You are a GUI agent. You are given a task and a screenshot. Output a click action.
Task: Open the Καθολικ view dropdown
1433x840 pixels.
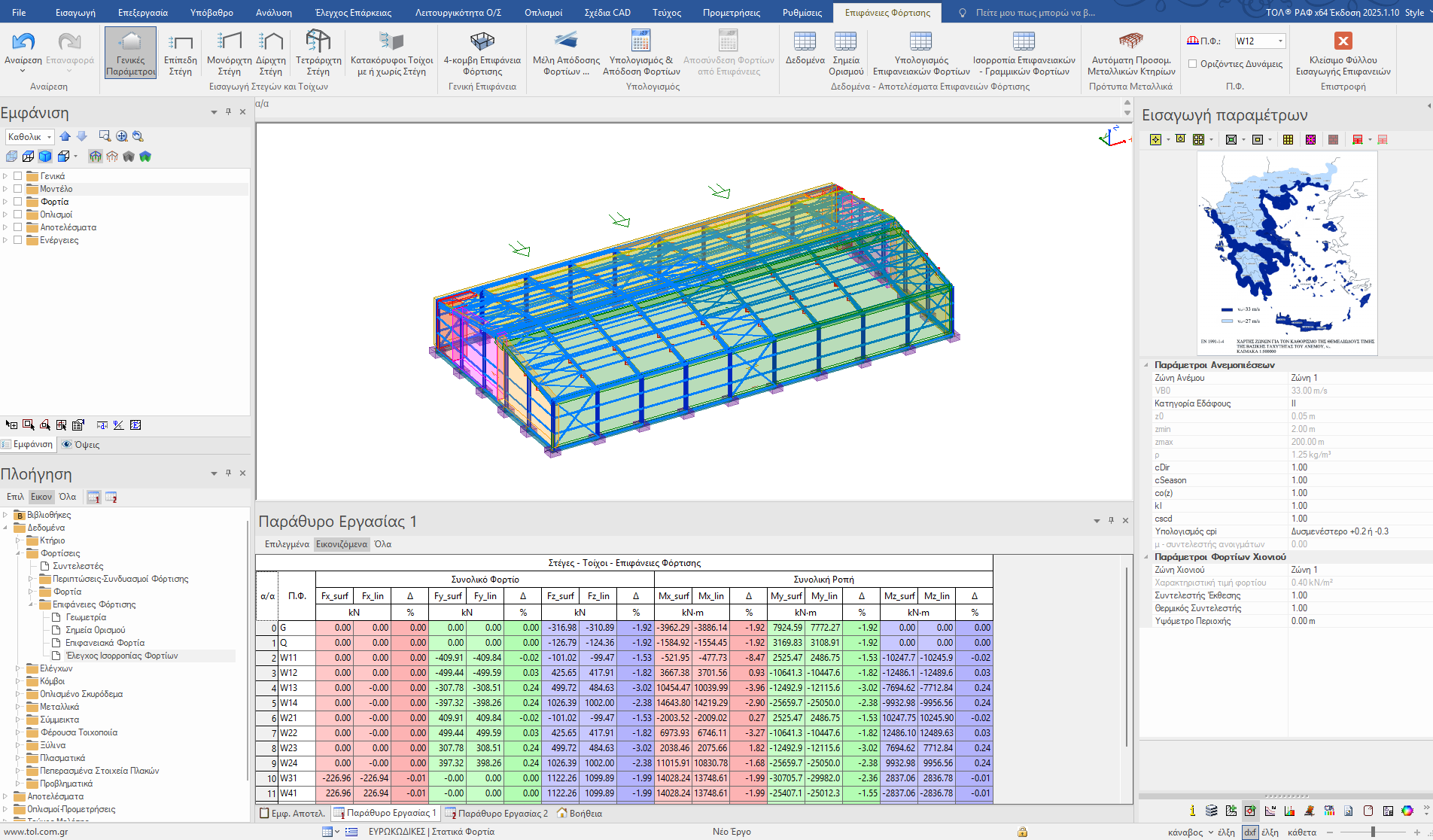point(50,137)
